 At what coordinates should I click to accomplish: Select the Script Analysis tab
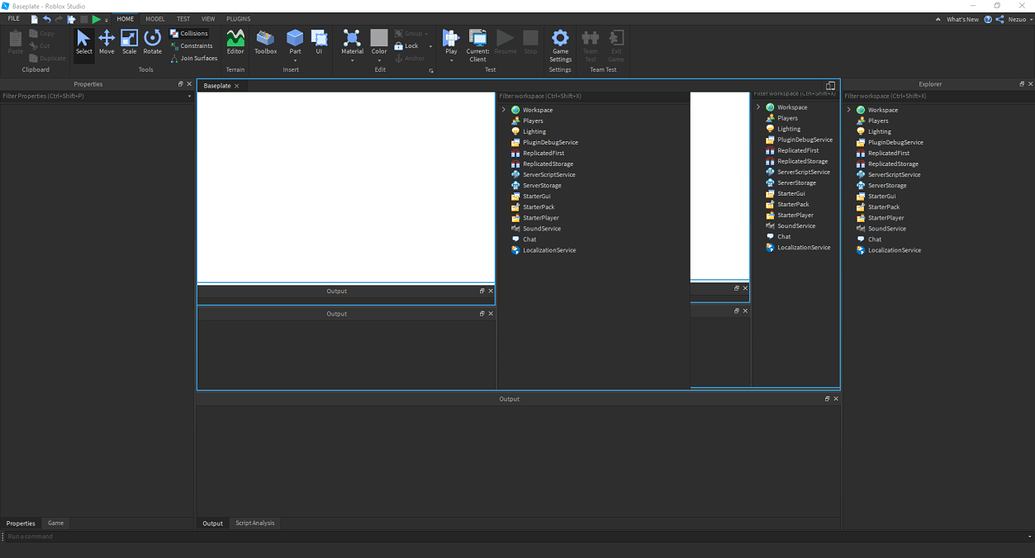(255, 523)
